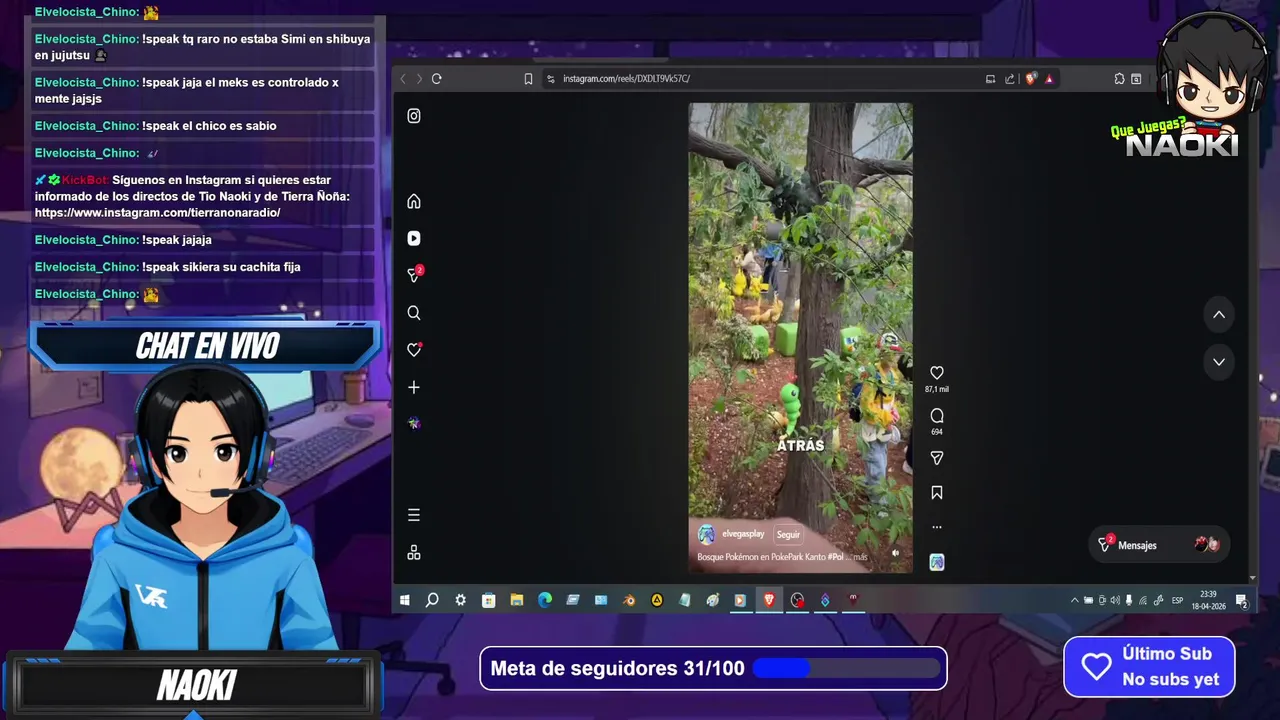Click ESP language indicator in tray
The width and height of the screenshot is (1280, 720).
coord(1177,600)
